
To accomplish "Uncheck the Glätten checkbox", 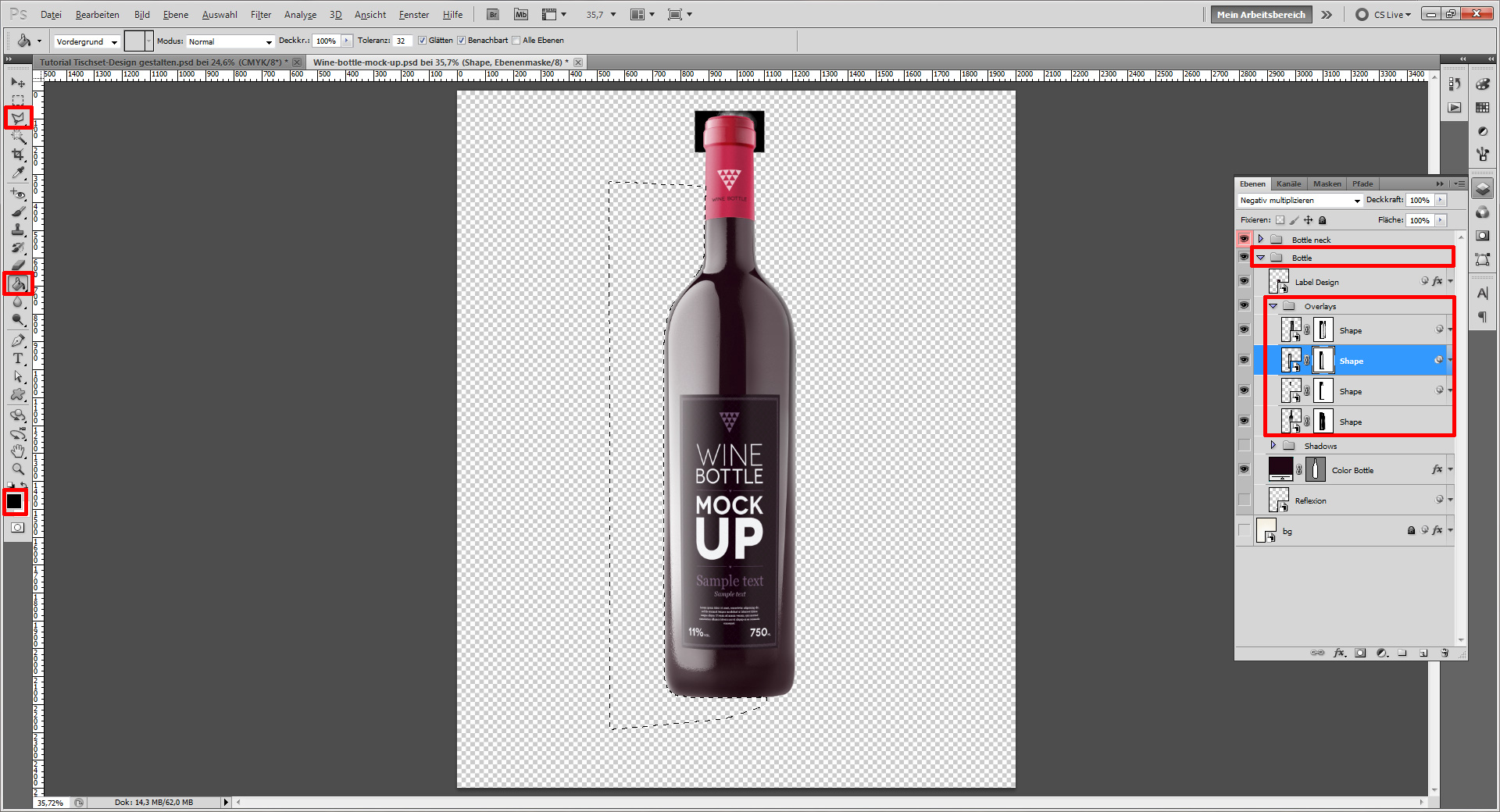I will point(421,40).
